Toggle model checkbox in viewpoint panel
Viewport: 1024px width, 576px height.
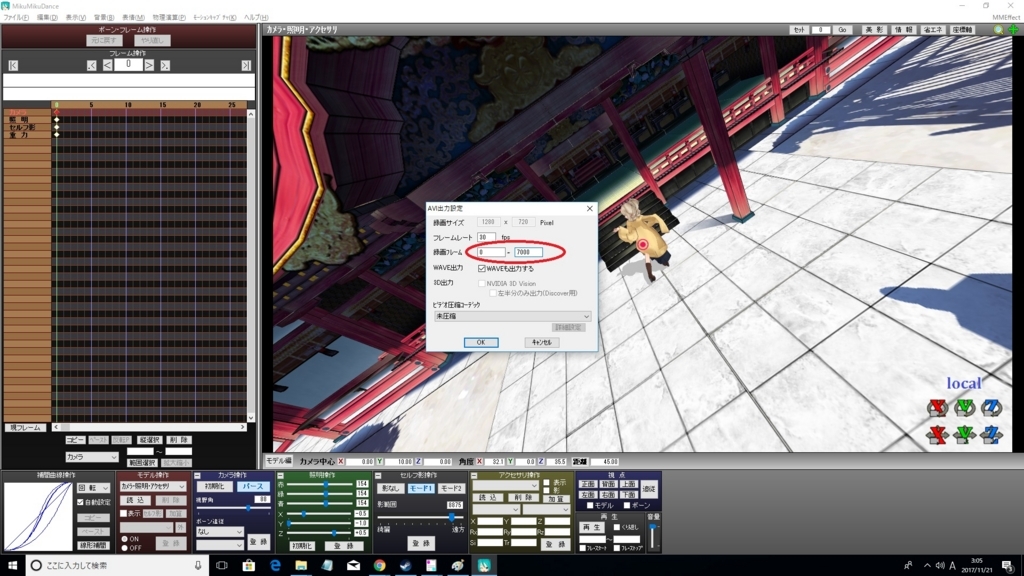[590, 505]
